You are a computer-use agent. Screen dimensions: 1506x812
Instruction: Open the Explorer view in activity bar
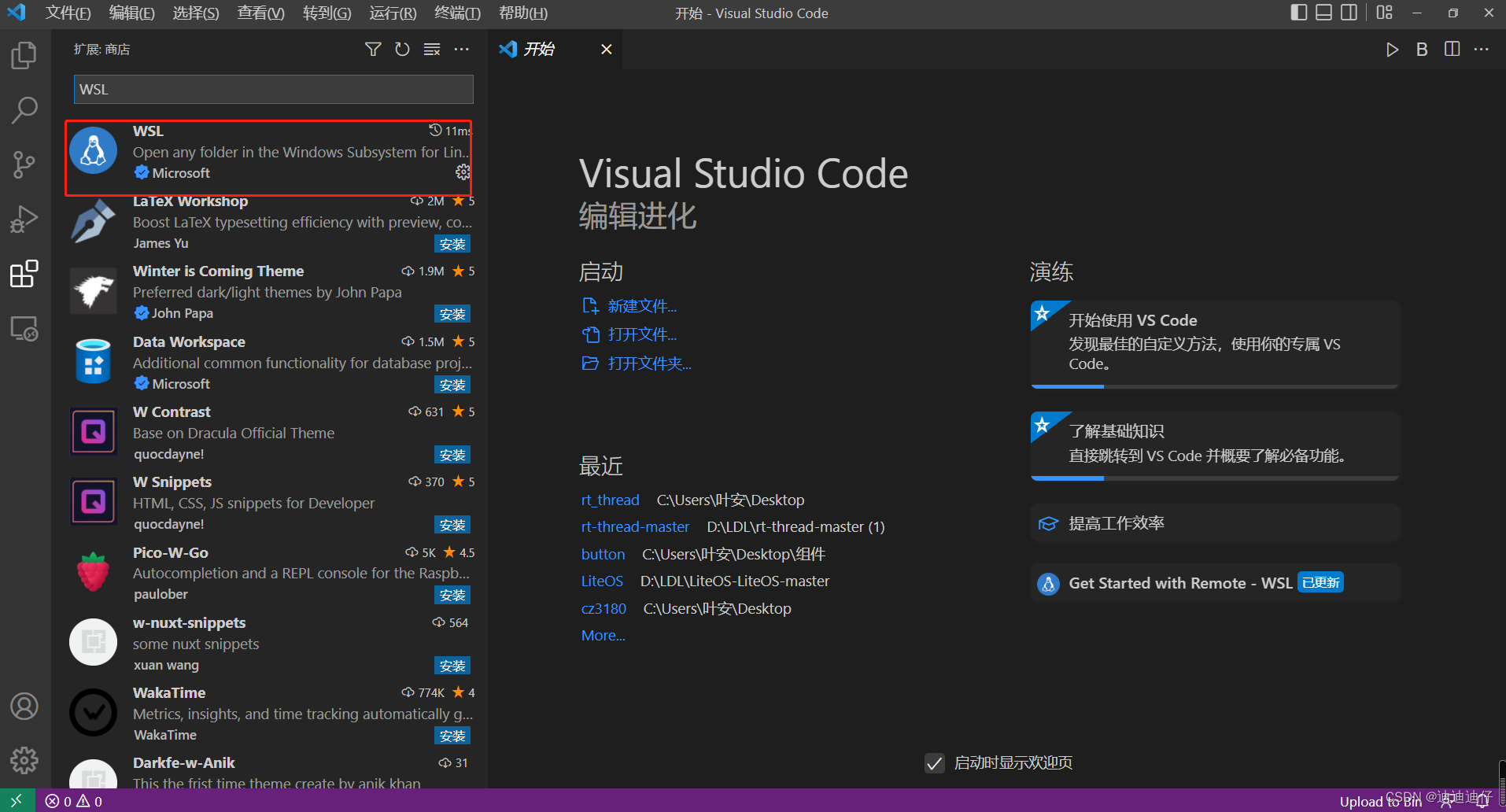tap(24, 56)
